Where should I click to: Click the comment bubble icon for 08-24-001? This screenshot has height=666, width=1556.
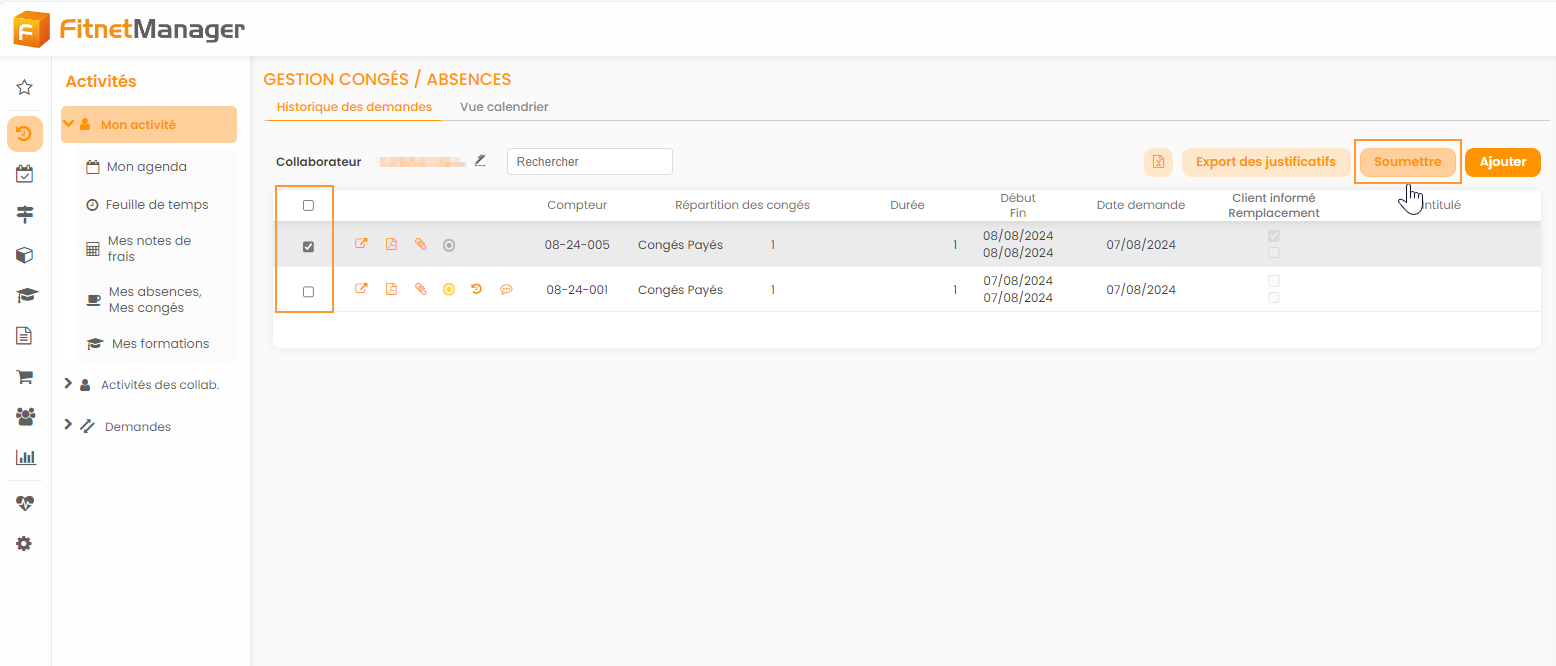tap(506, 290)
